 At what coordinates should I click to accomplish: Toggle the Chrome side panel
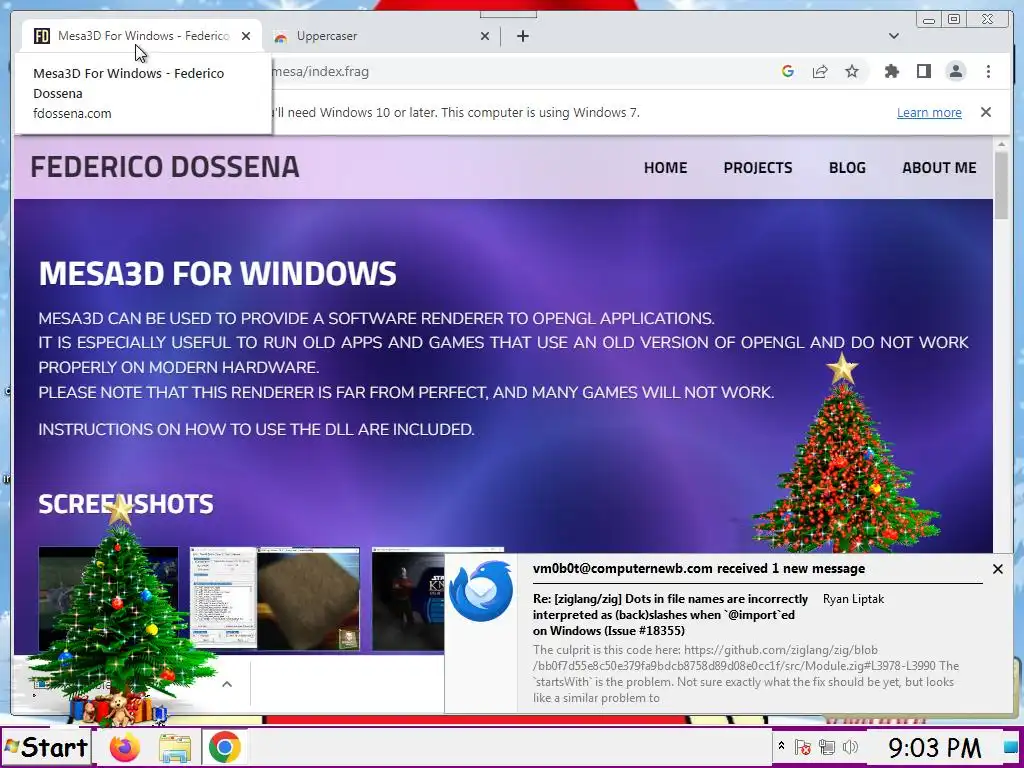tap(923, 72)
